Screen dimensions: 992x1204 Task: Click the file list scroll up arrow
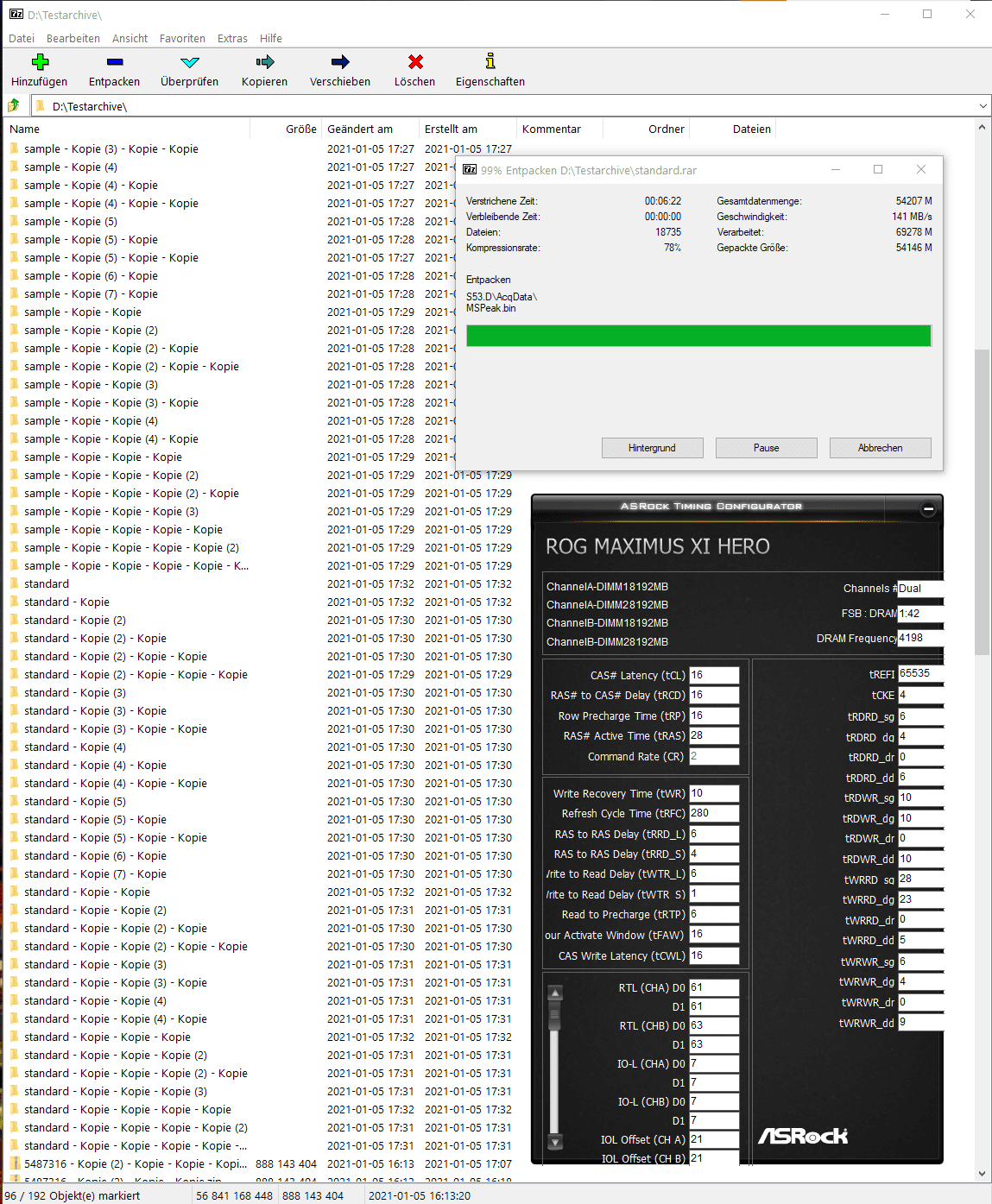click(x=982, y=128)
